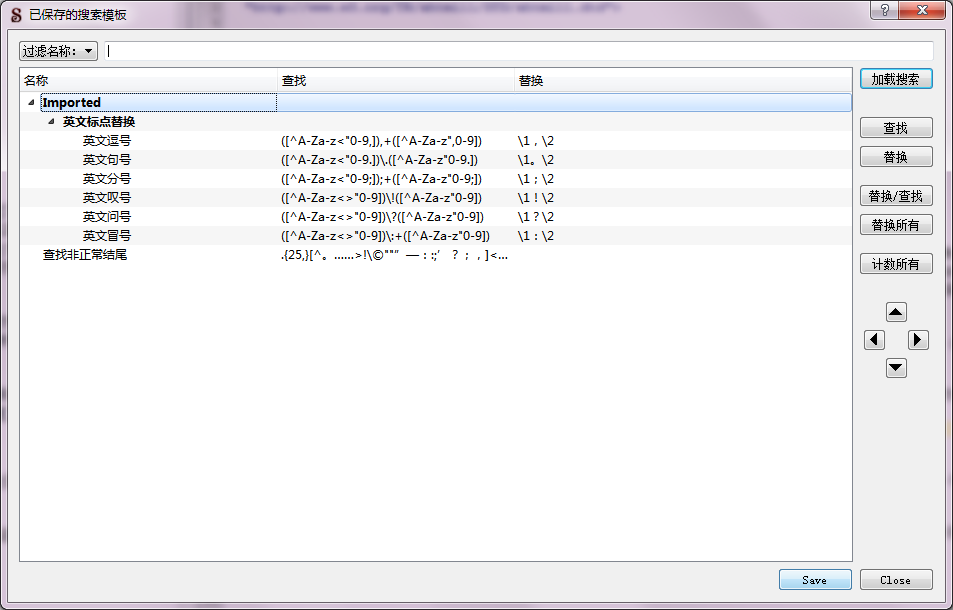953x610 pixels.
Task: Click the move down arrow button
Action: click(x=896, y=368)
